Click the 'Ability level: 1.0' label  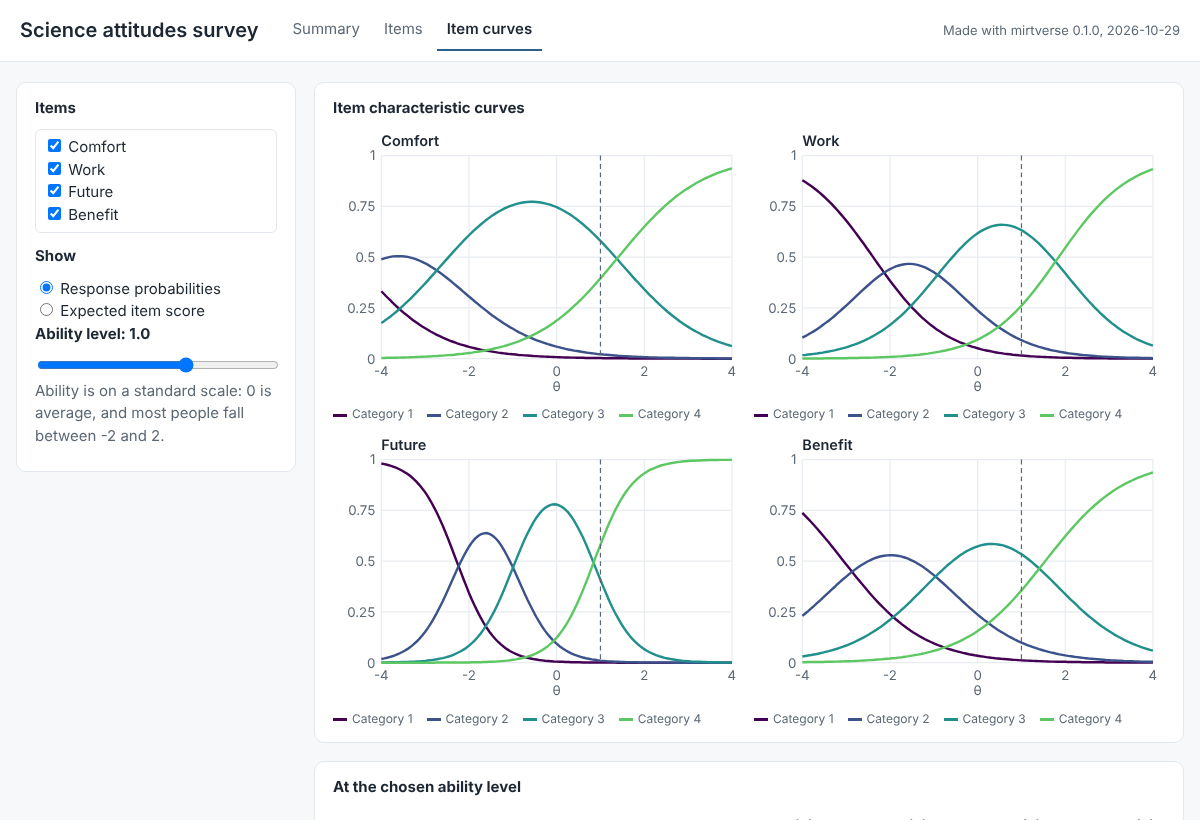click(x=93, y=334)
